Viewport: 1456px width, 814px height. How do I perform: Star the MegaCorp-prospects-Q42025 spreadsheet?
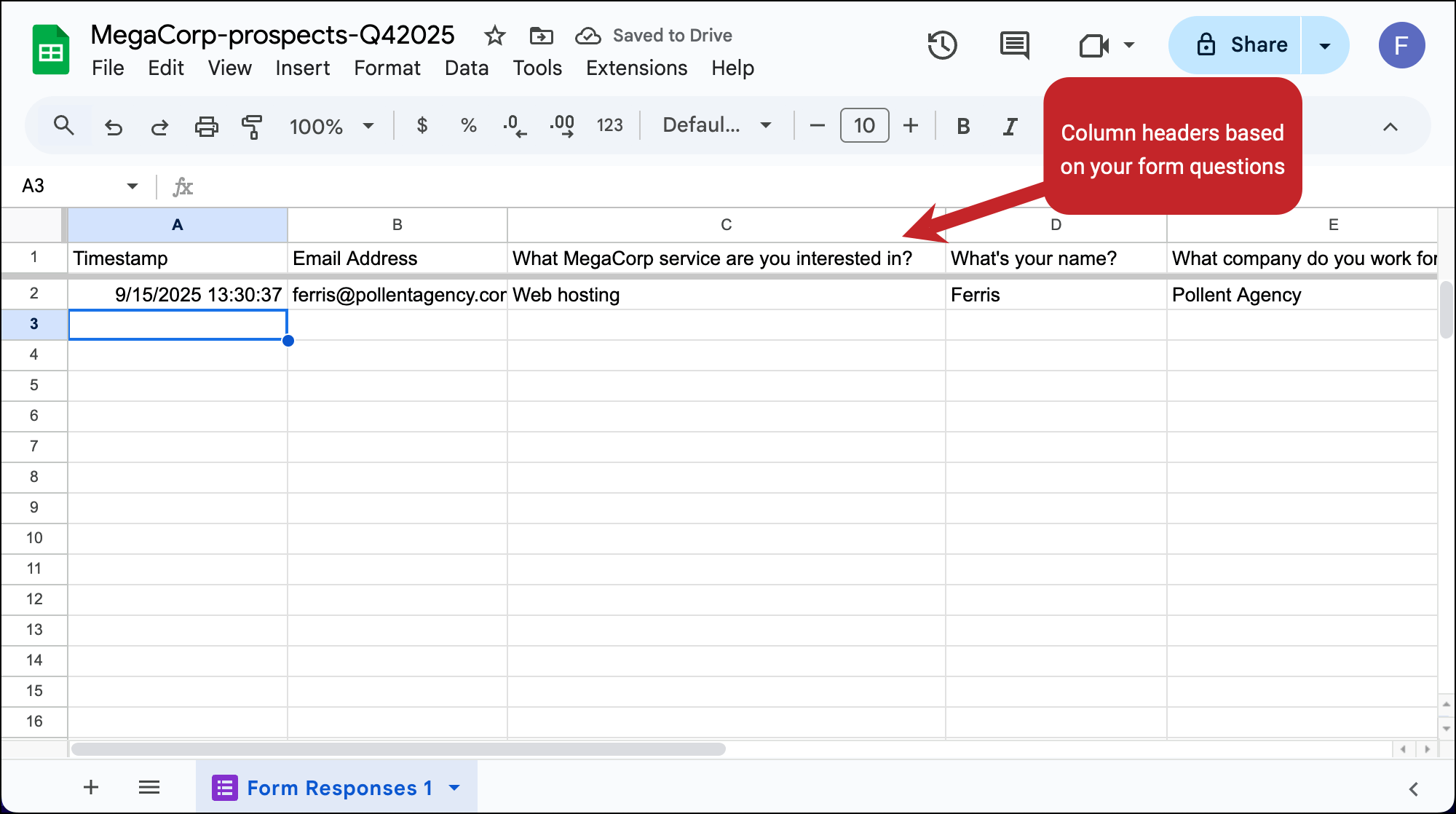tap(494, 35)
